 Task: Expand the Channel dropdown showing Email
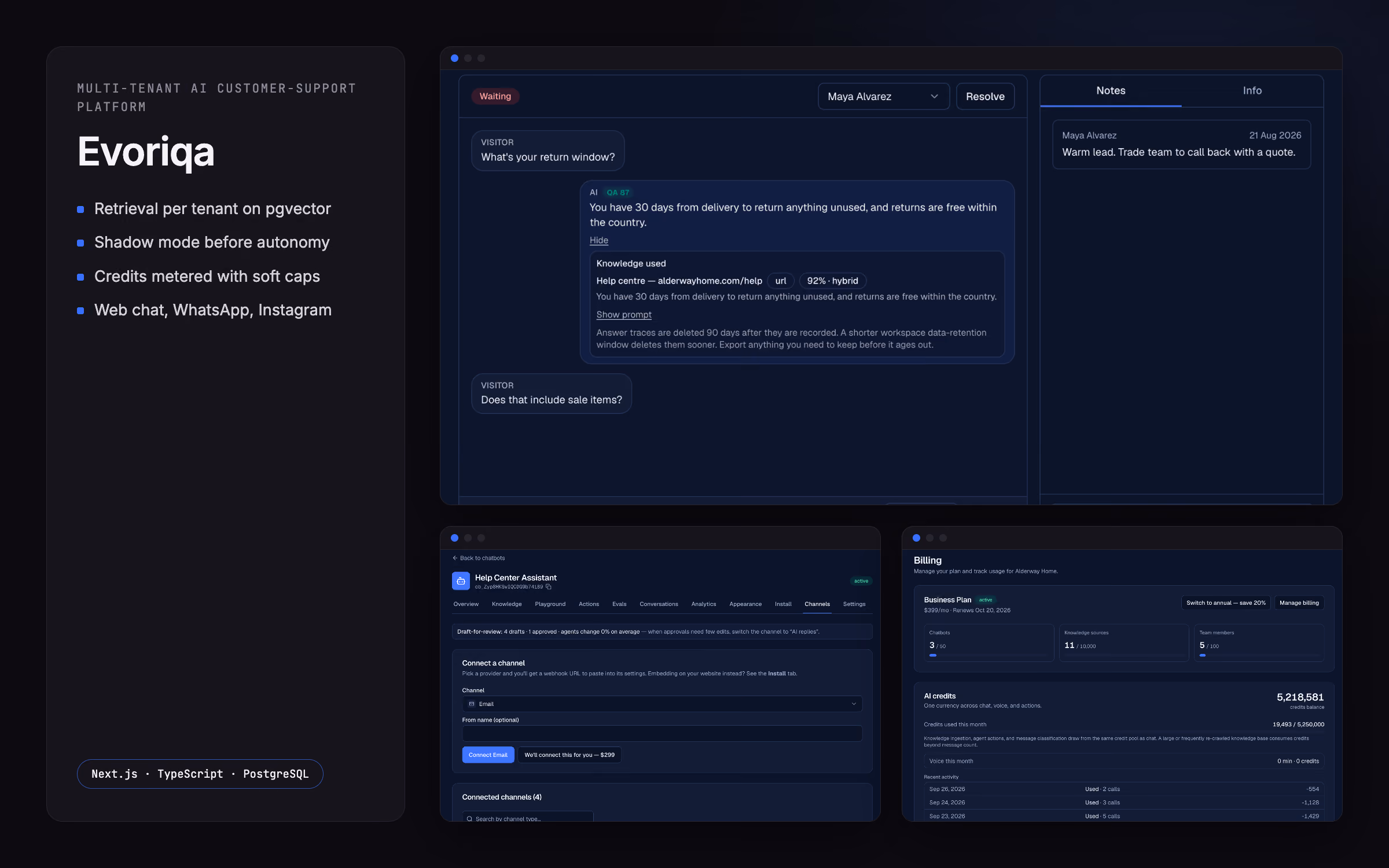coord(662,704)
